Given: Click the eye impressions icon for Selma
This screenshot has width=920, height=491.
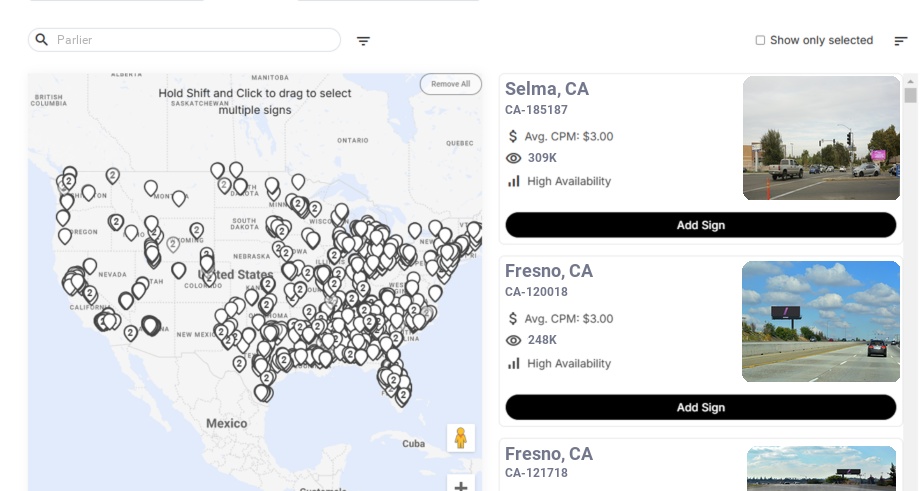Looking at the screenshot, I should pos(514,158).
